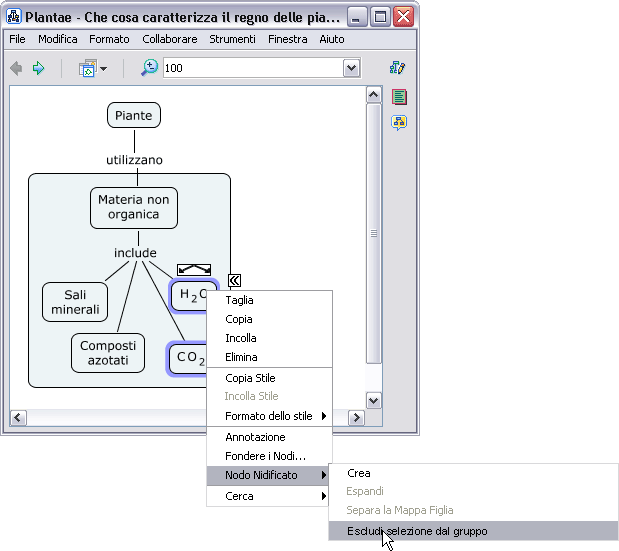Select the Sali minerali concept node
Image resolution: width=619 pixels, height=551 pixels.
coord(76,302)
